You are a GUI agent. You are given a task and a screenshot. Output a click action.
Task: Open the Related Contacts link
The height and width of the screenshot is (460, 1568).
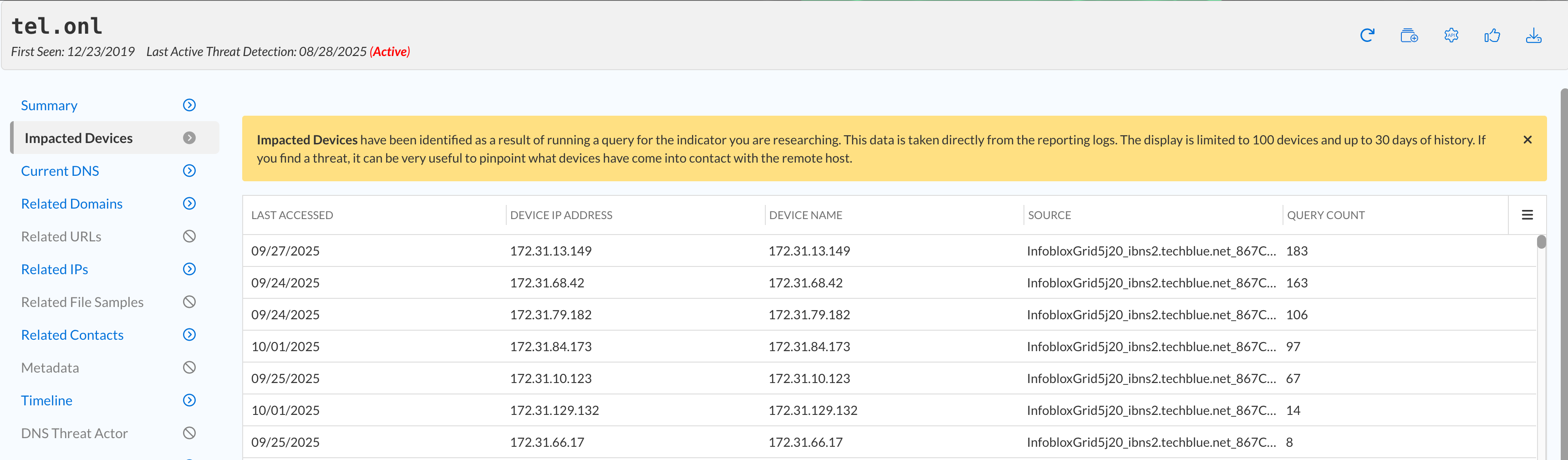72,335
